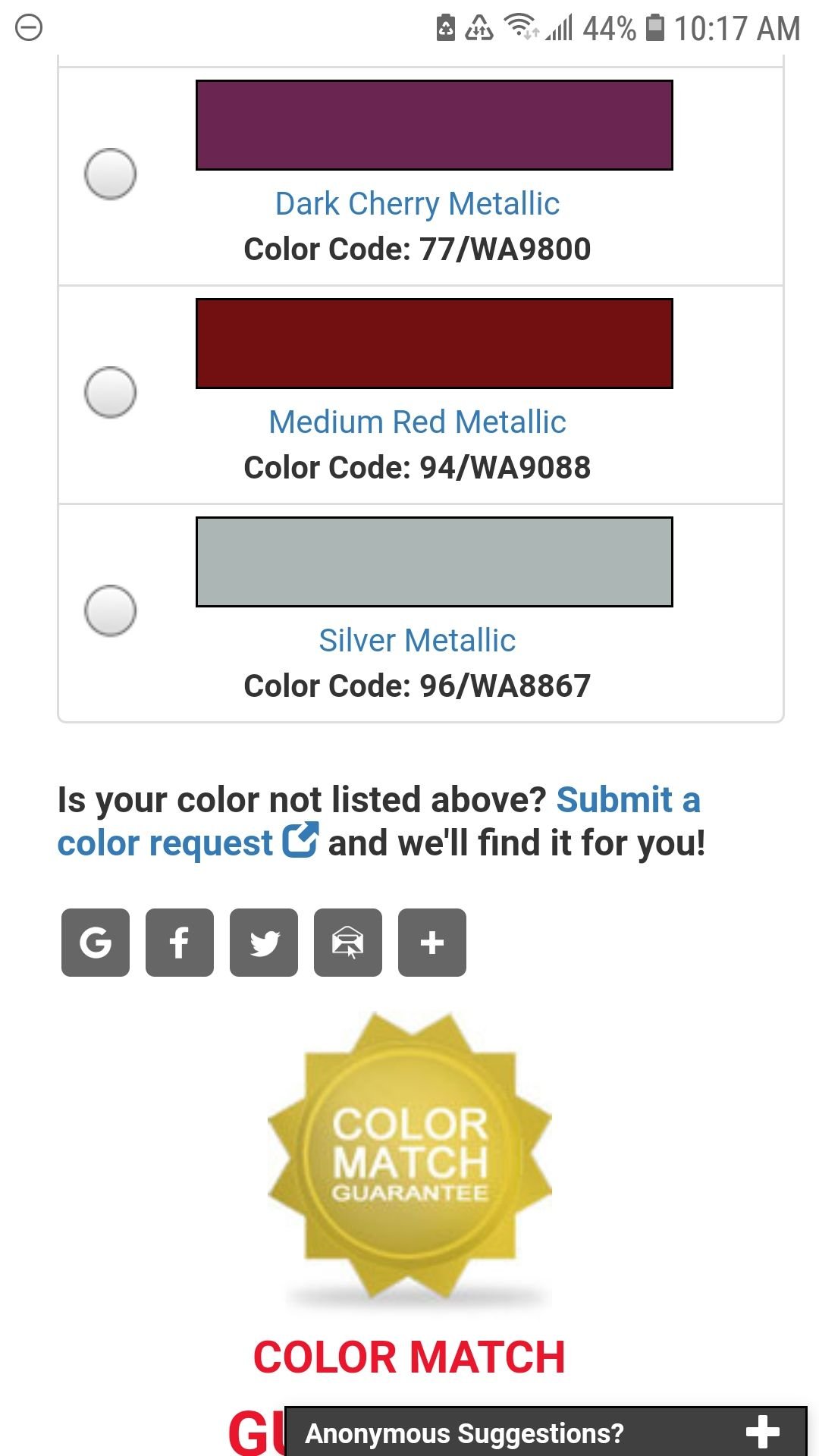Click the silver gray color swatch
The height and width of the screenshot is (1456, 819).
click(x=434, y=562)
